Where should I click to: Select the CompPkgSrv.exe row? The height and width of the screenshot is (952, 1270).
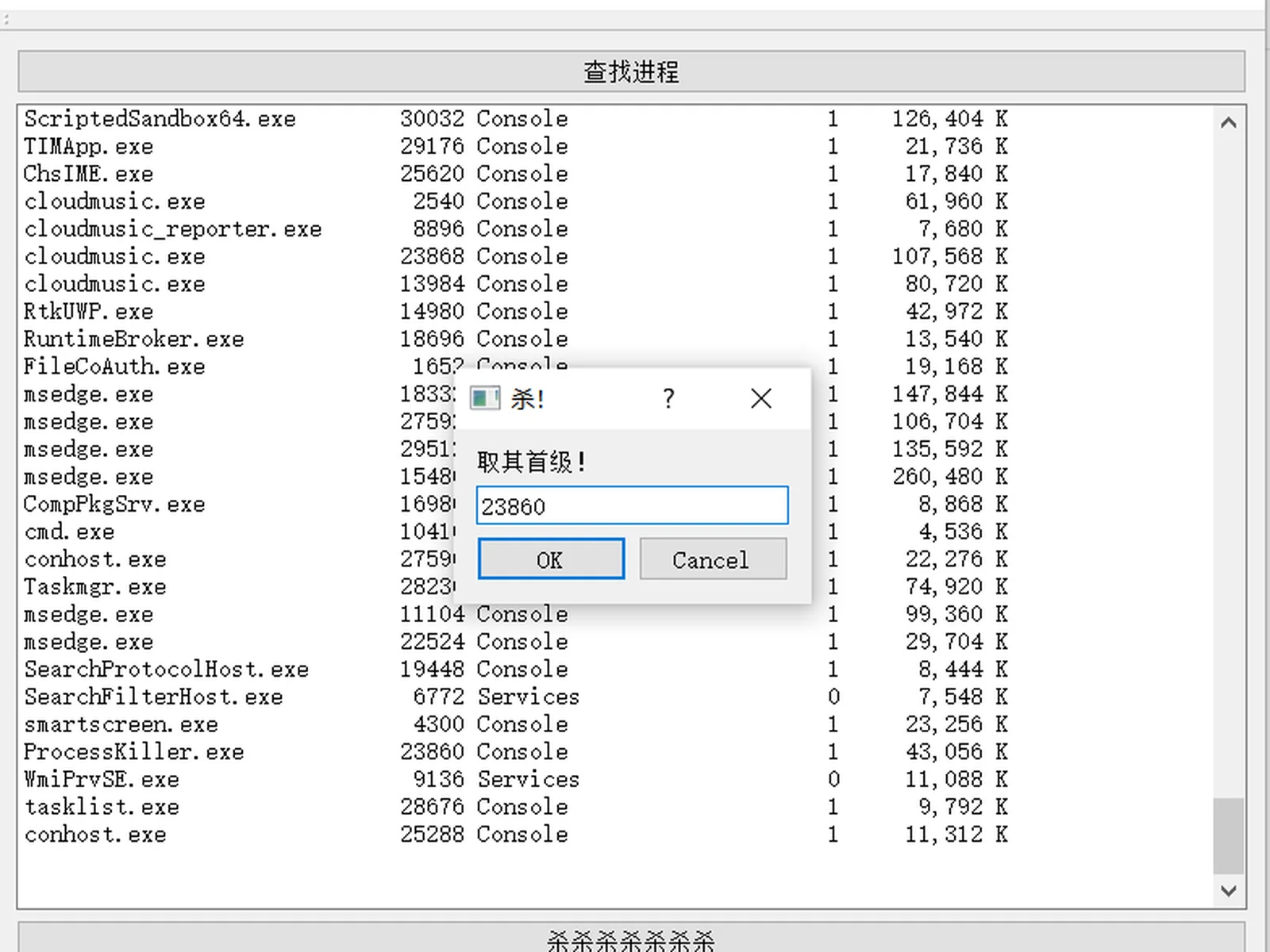coord(516,505)
